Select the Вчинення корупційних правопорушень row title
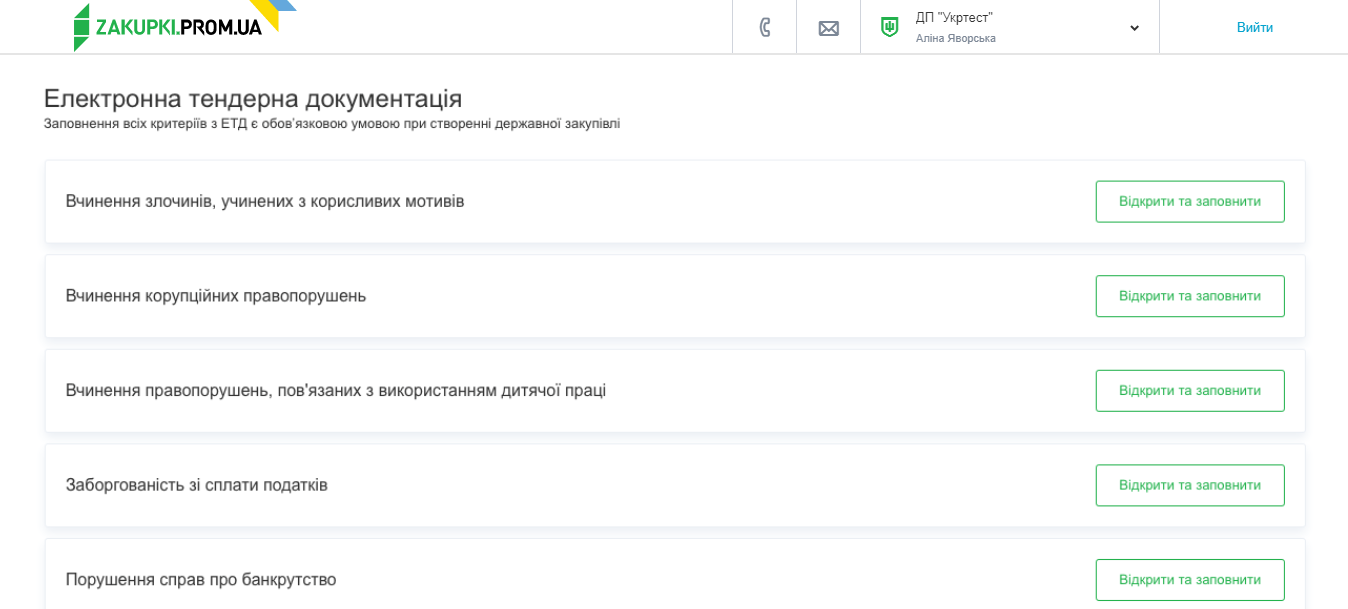This screenshot has height=609, width=1348. point(216,296)
